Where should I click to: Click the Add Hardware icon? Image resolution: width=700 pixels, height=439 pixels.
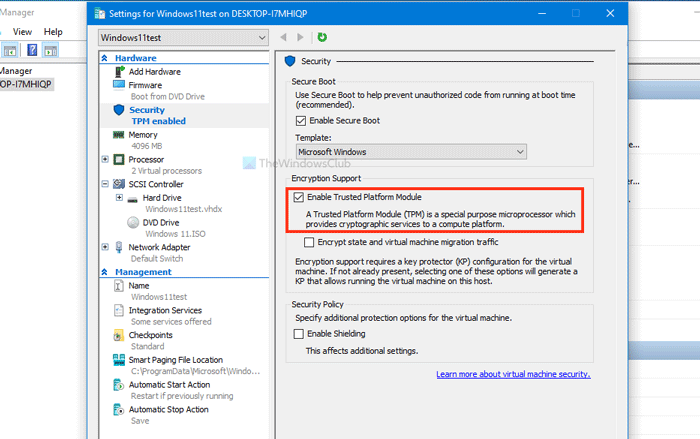(118, 72)
